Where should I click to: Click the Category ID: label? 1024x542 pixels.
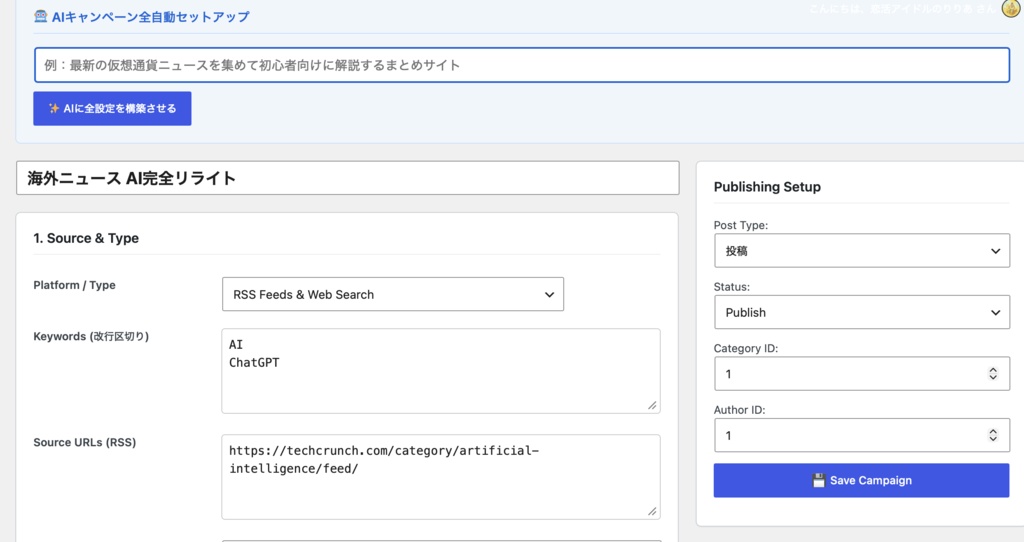[x=746, y=349]
